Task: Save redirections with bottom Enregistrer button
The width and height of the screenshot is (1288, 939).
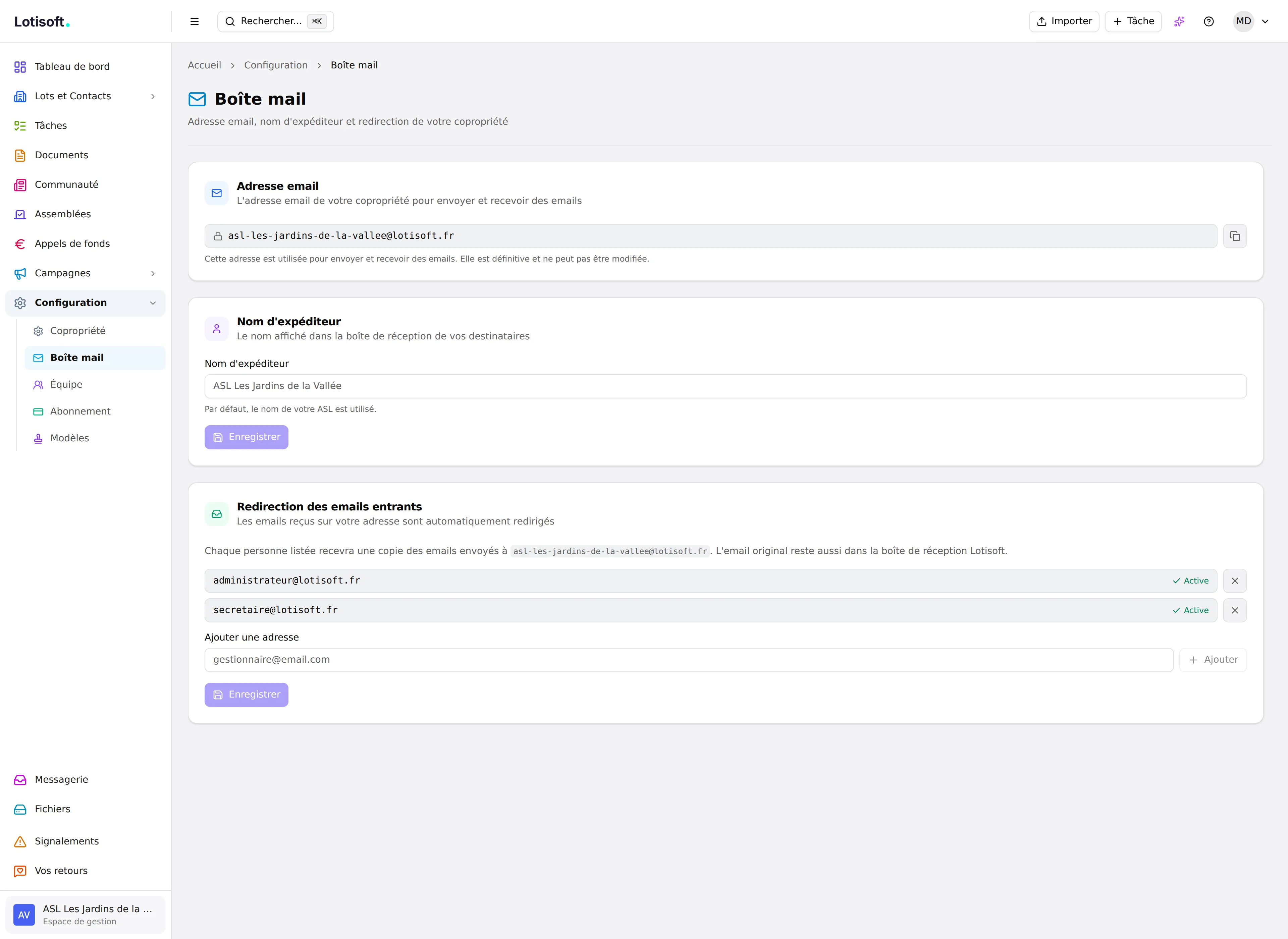Action: (246, 695)
